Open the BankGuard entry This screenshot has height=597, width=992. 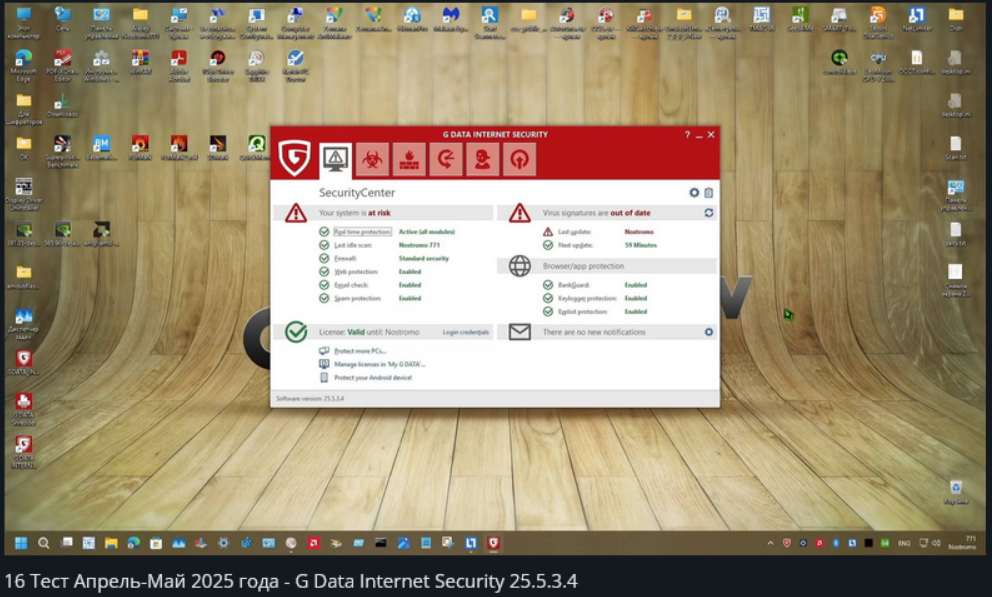pos(574,285)
